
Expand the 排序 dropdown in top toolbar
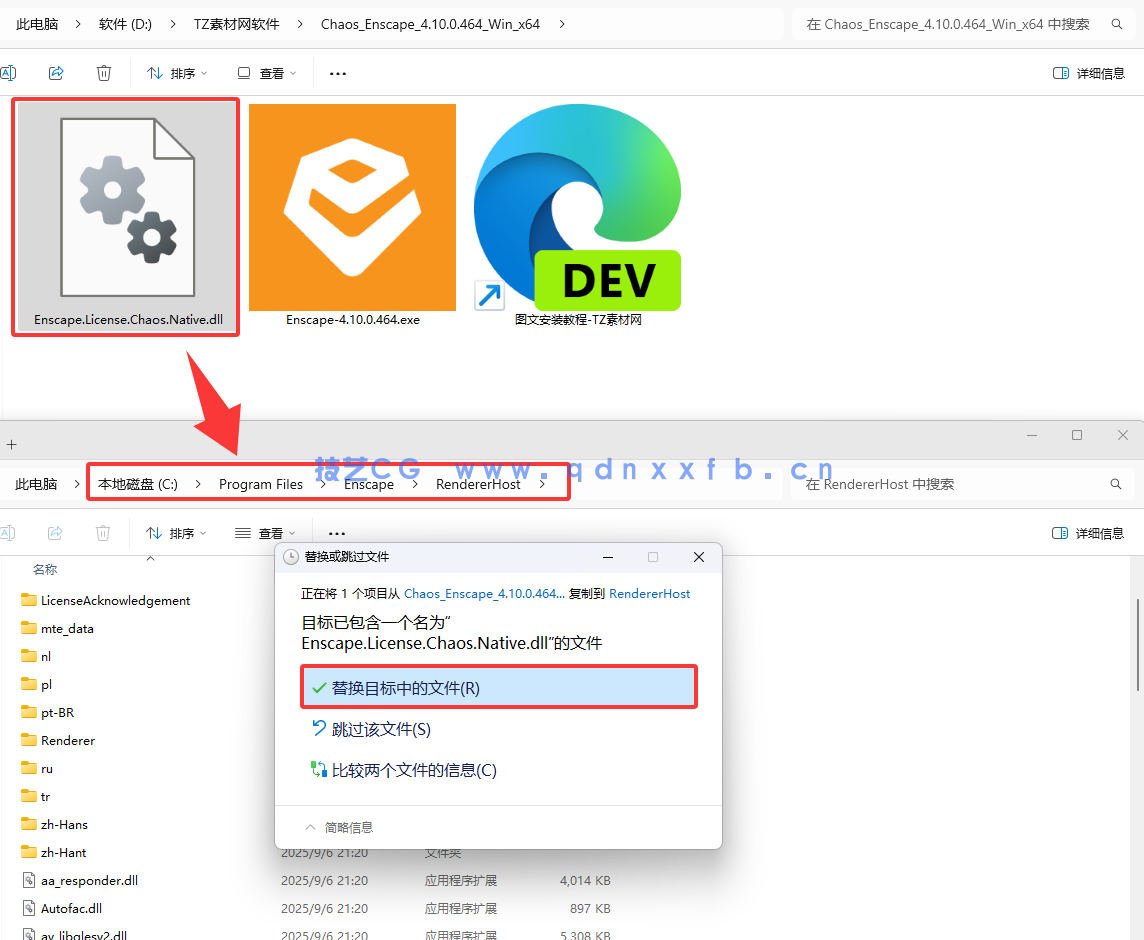click(x=177, y=73)
